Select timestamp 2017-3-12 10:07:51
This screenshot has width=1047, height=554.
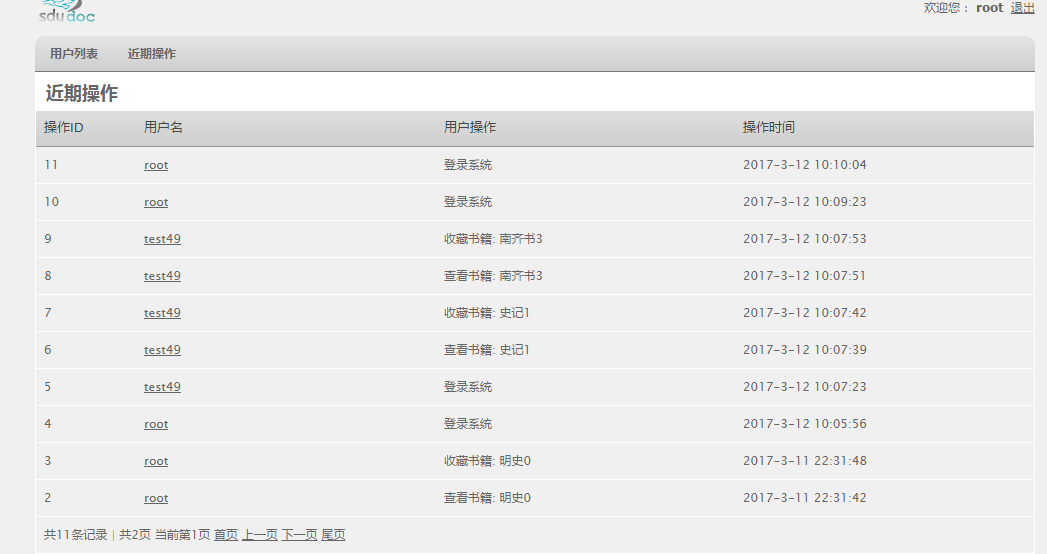pos(805,276)
